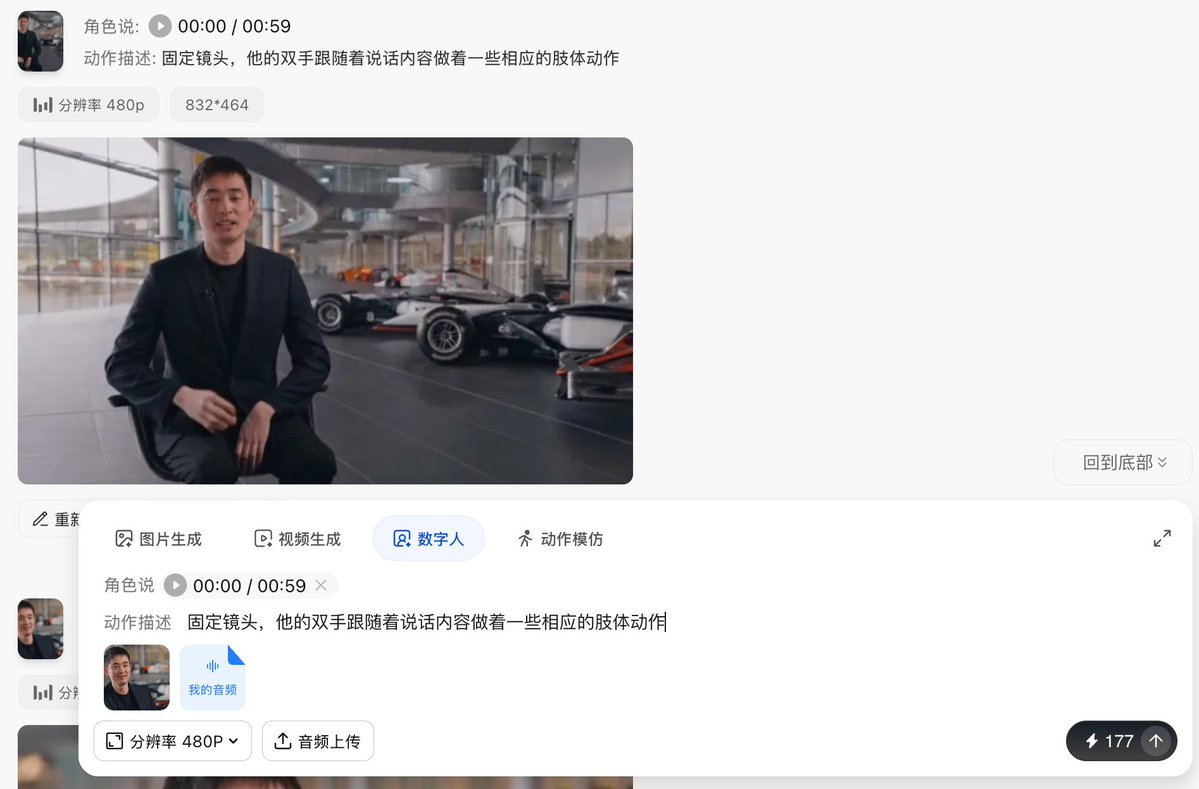Open the 分辨率 480P dropdown
Screen dimensions: 1199x789
click(173, 741)
